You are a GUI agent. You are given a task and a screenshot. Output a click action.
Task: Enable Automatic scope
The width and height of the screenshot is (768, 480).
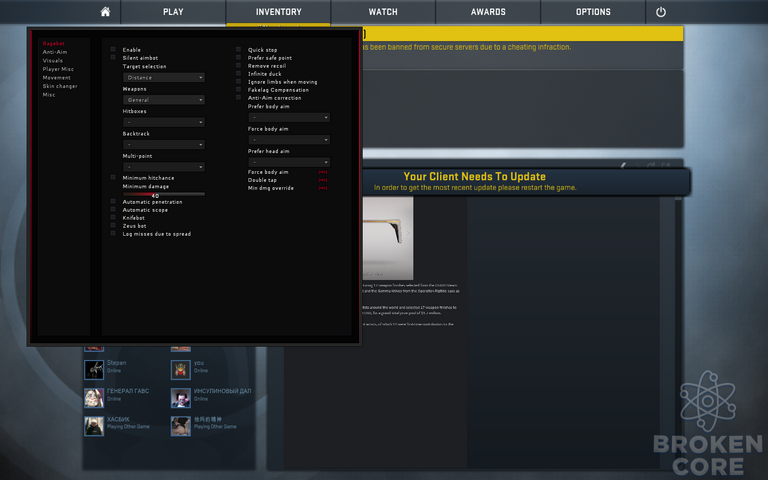pos(113,209)
